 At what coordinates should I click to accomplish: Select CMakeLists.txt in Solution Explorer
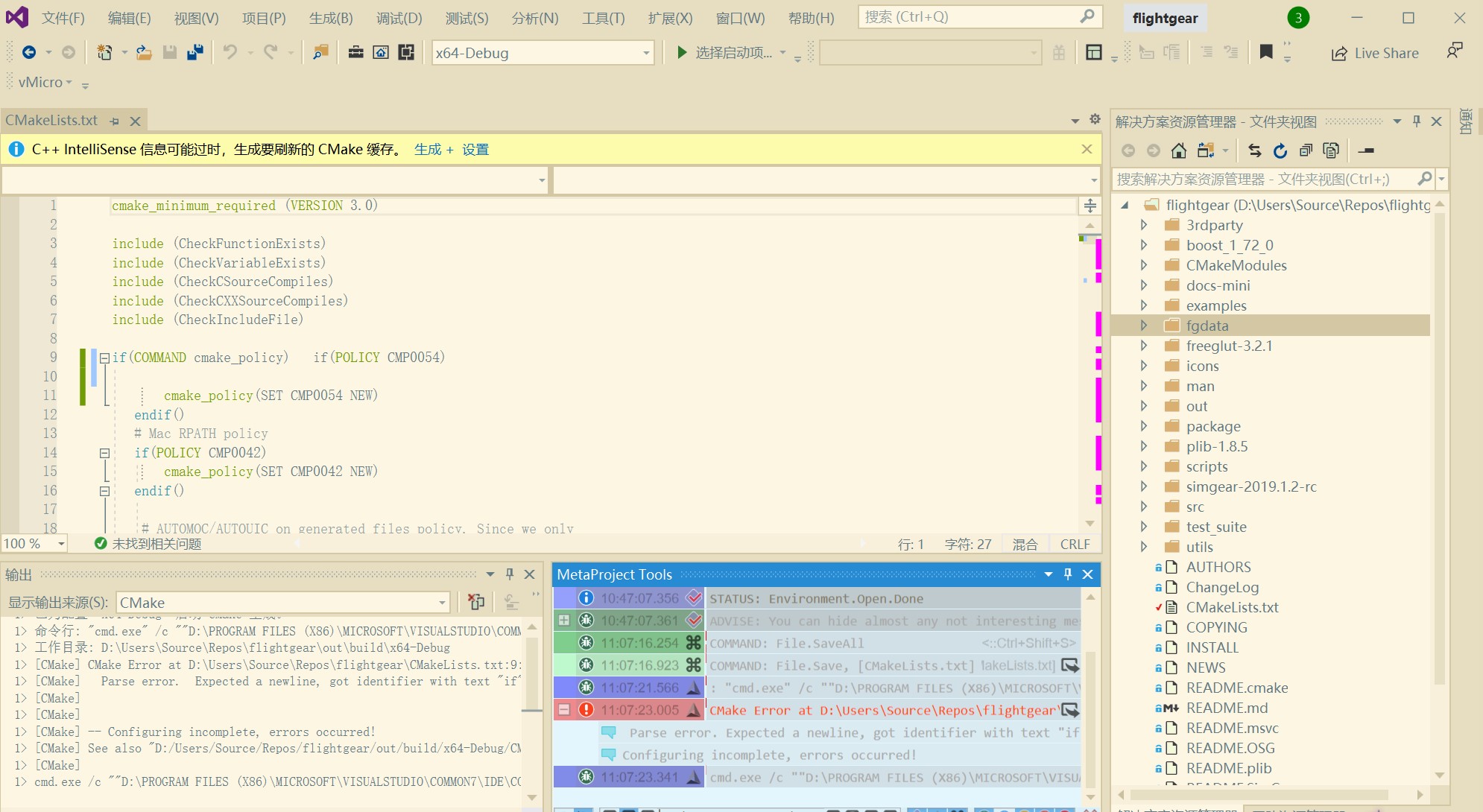(x=1232, y=607)
